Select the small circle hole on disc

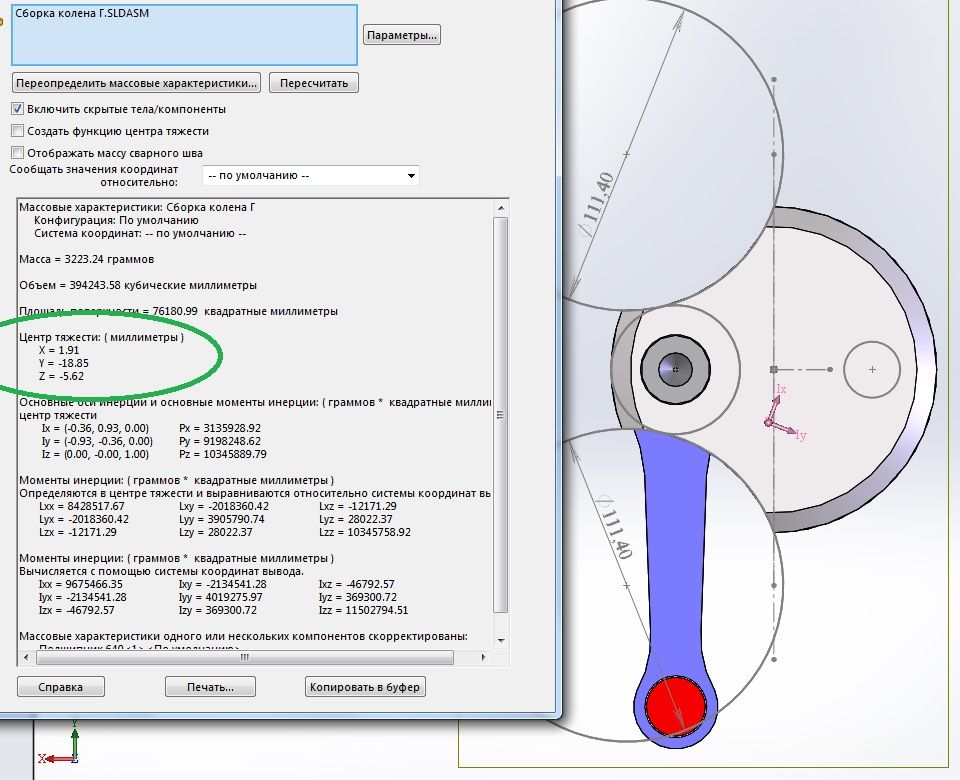point(873,370)
